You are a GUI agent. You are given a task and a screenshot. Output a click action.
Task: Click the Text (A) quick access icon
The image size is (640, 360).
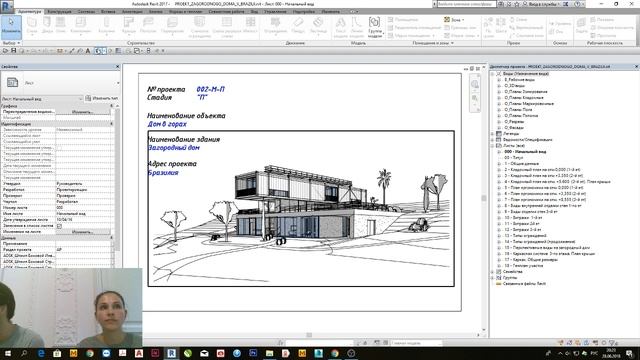pyautogui.click(x=88, y=51)
